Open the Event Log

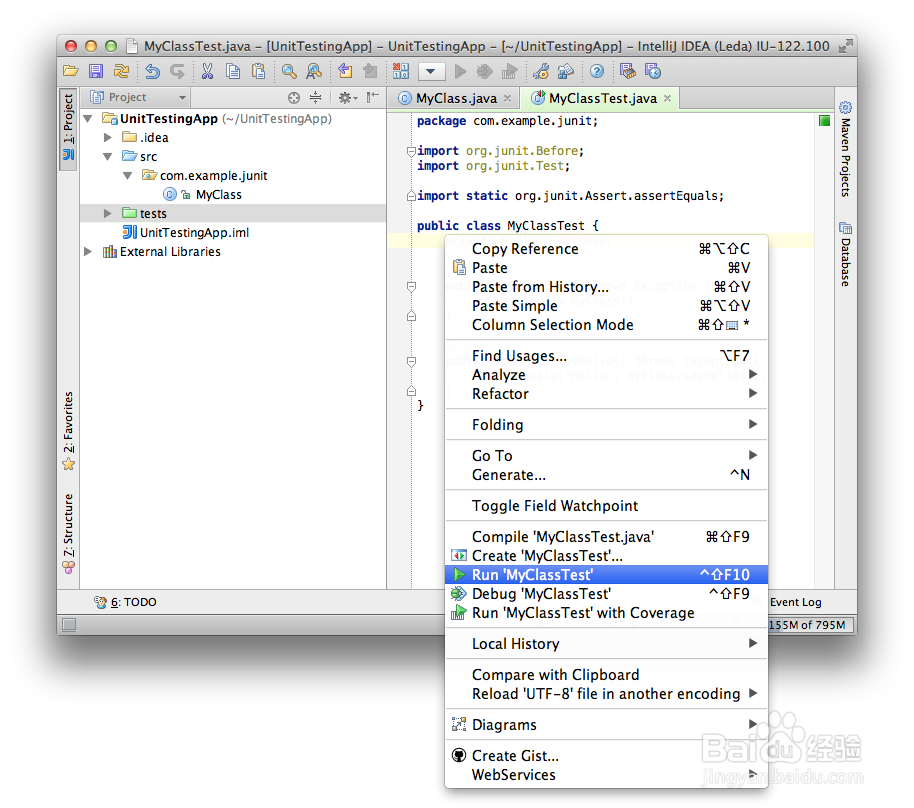click(x=795, y=602)
